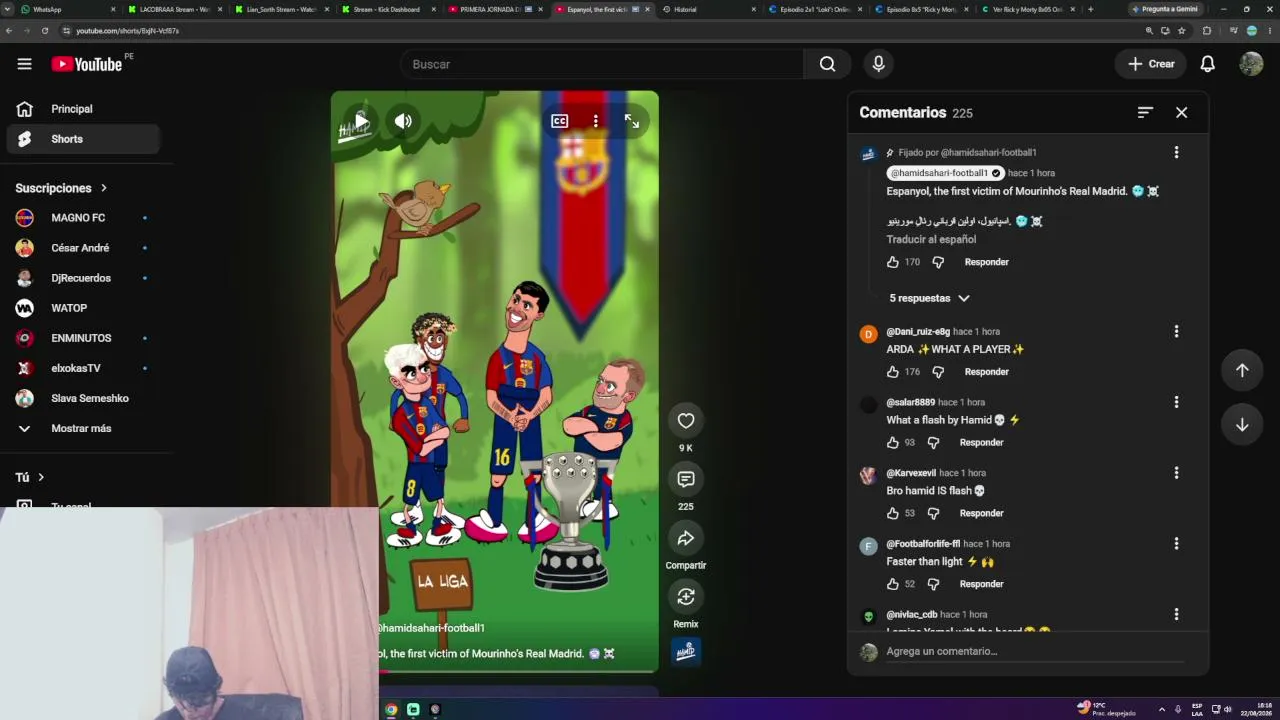The image size is (1280, 720).
Task: Like the 'What a flash by Hamid' comment
Action: coord(893,443)
